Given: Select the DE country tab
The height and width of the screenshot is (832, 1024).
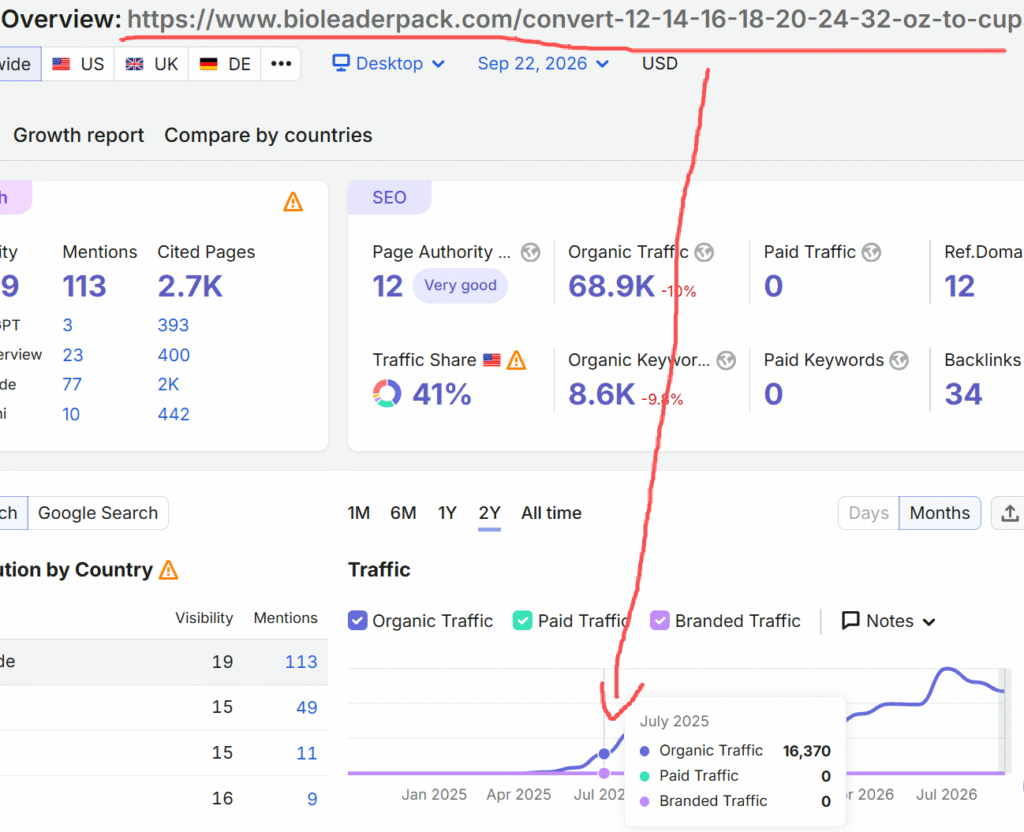Looking at the screenshot, I should 225,64.
